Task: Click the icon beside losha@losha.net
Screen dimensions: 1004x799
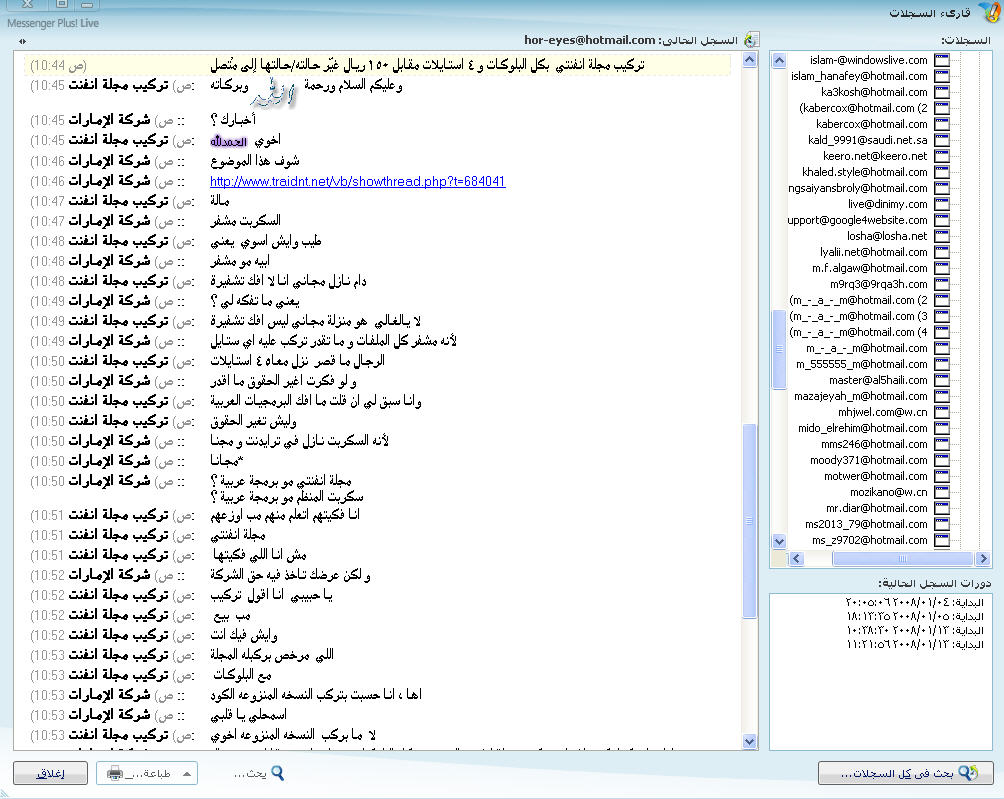Action: 942,236
